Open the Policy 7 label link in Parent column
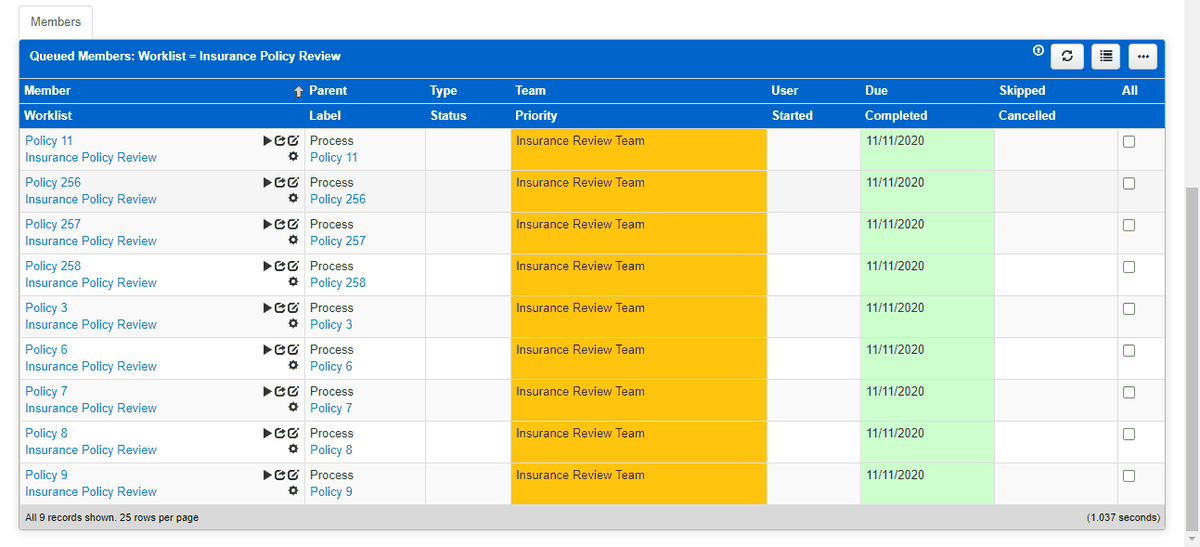The image size is (1200, 547). (x=331, y=408)
